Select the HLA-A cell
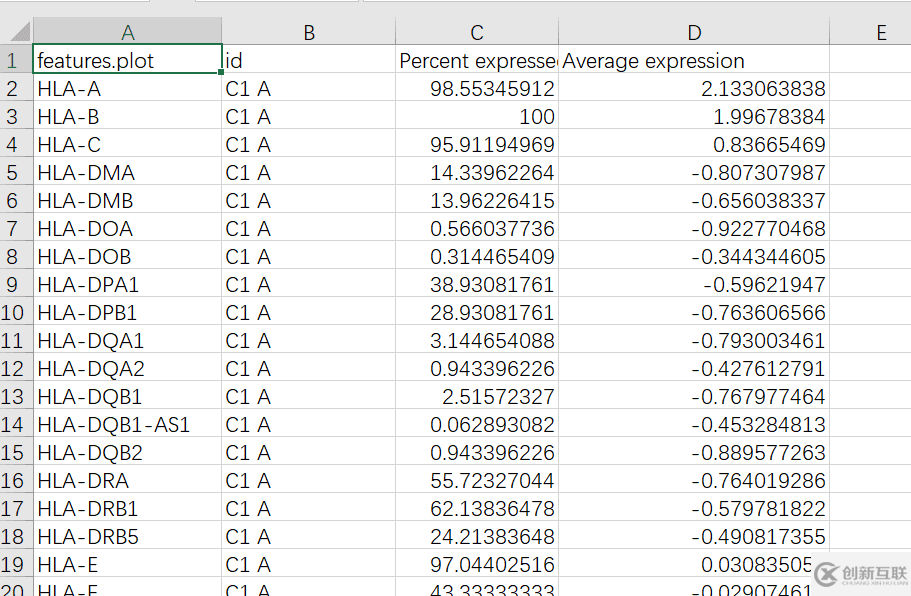This screenshot has height=596, width=911. (x=128, y=89)
